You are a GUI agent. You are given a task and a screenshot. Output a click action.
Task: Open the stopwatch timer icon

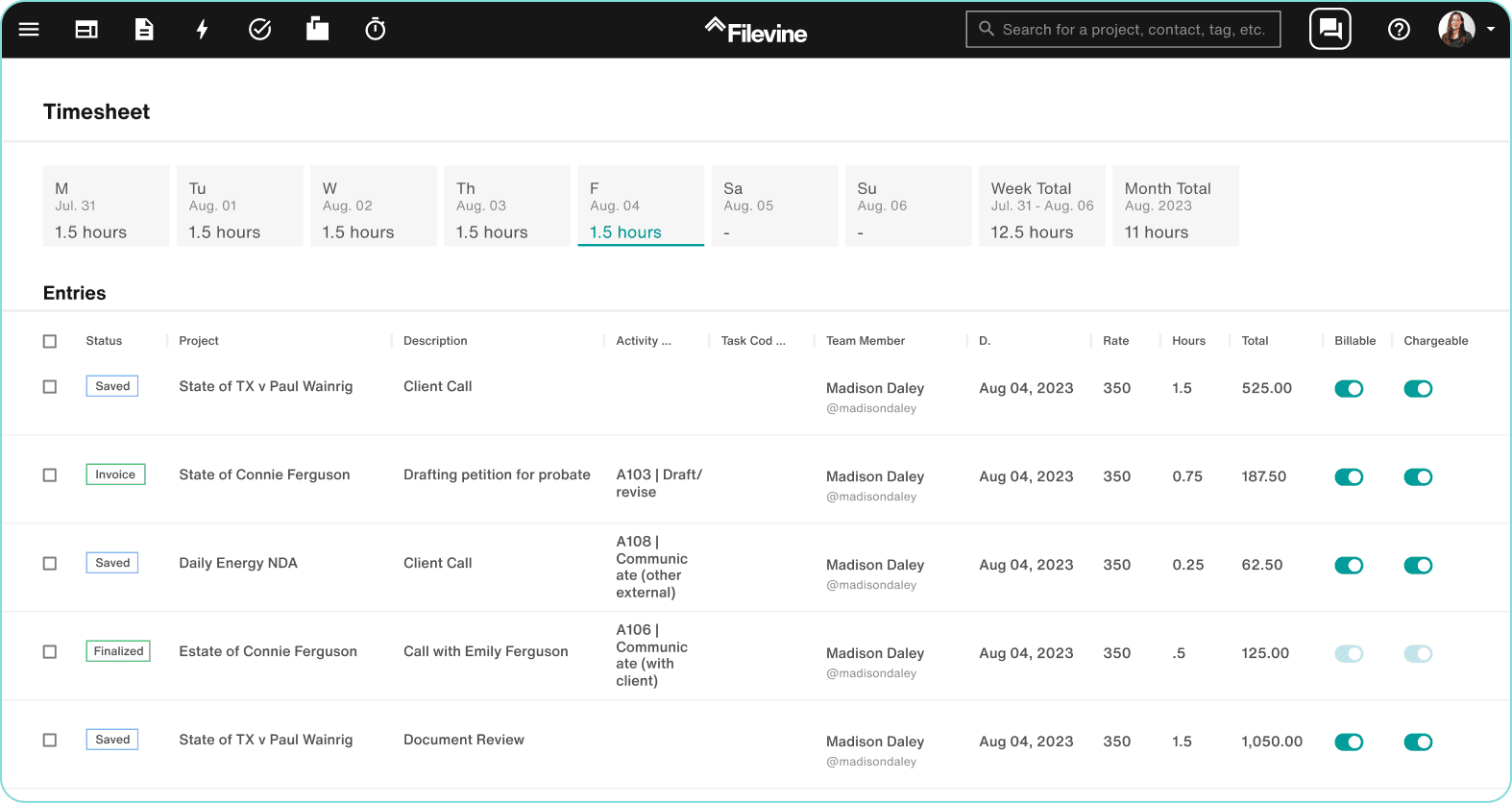pyautogui.click(x=376, y=29)
